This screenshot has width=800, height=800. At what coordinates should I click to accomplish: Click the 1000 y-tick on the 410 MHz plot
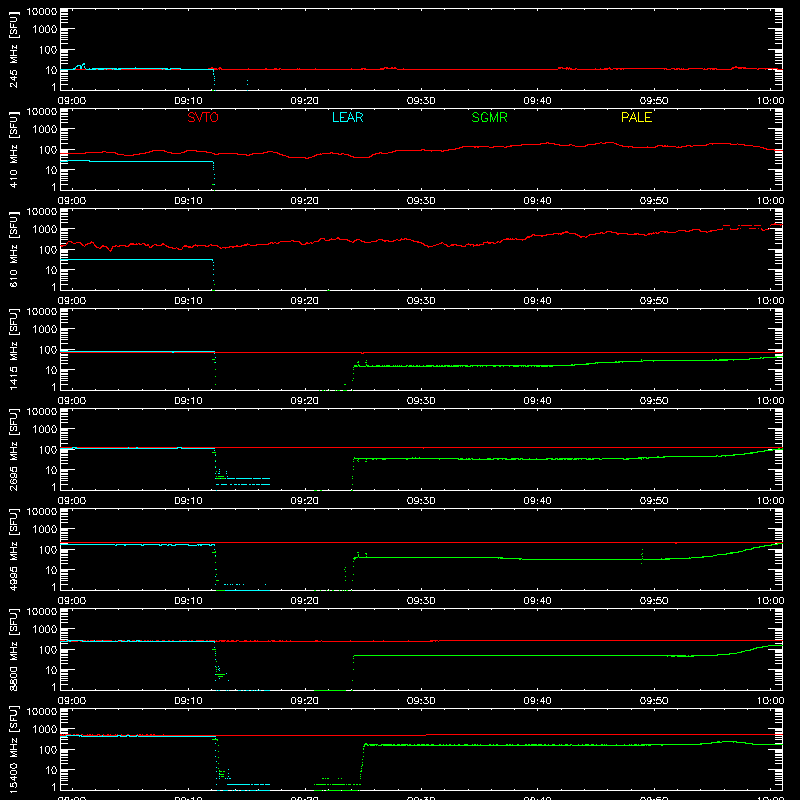coord(45,130)
